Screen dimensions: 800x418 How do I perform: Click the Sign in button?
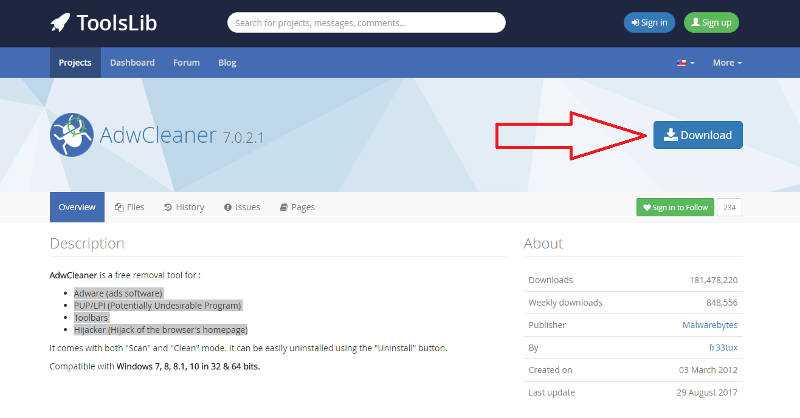coord(649,22)
